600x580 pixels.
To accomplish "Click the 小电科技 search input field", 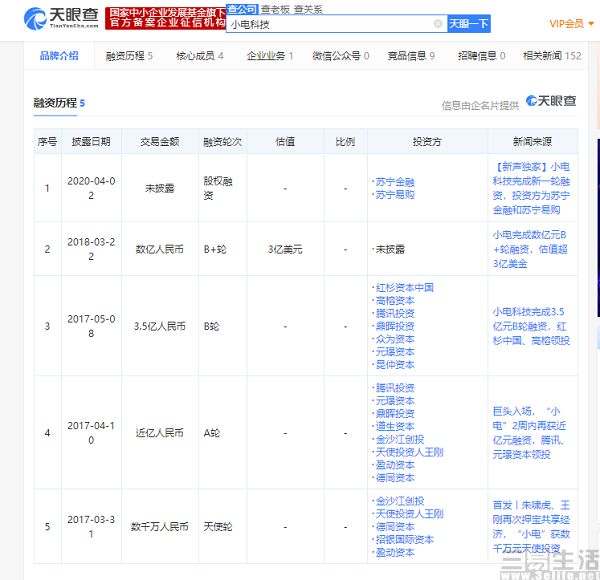I will coord(330,23).
